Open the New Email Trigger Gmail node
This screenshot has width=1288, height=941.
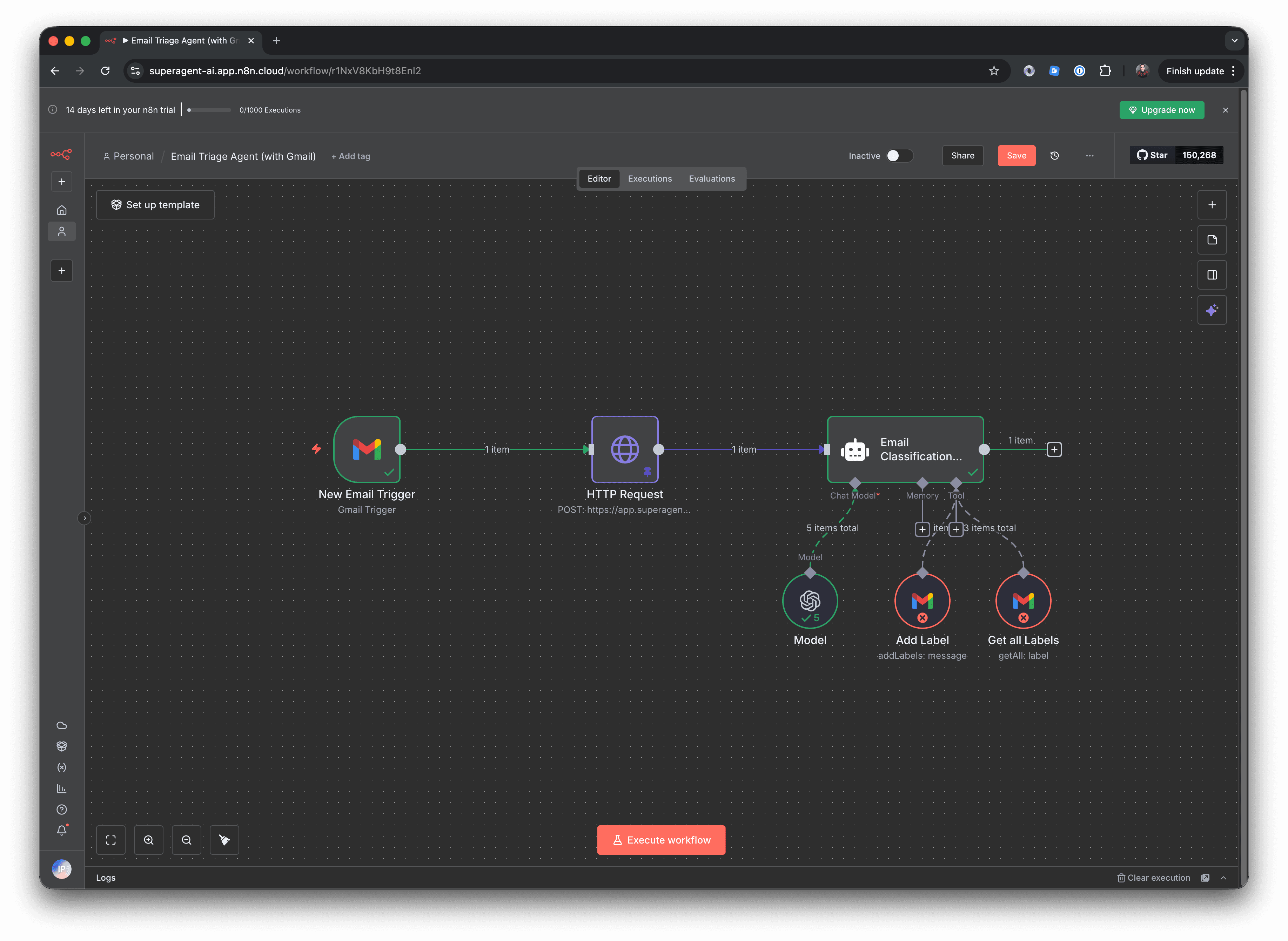point(368,449)
